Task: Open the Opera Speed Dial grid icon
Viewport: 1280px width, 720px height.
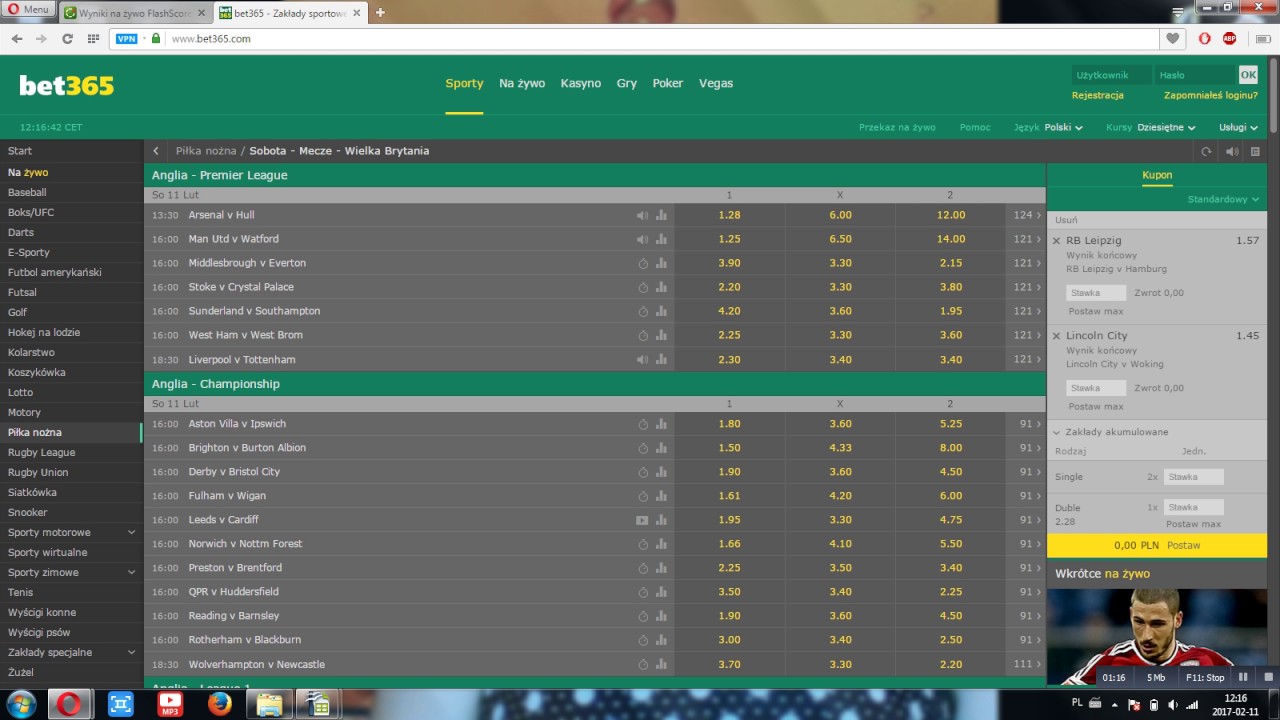Action: tap(93, 39)
